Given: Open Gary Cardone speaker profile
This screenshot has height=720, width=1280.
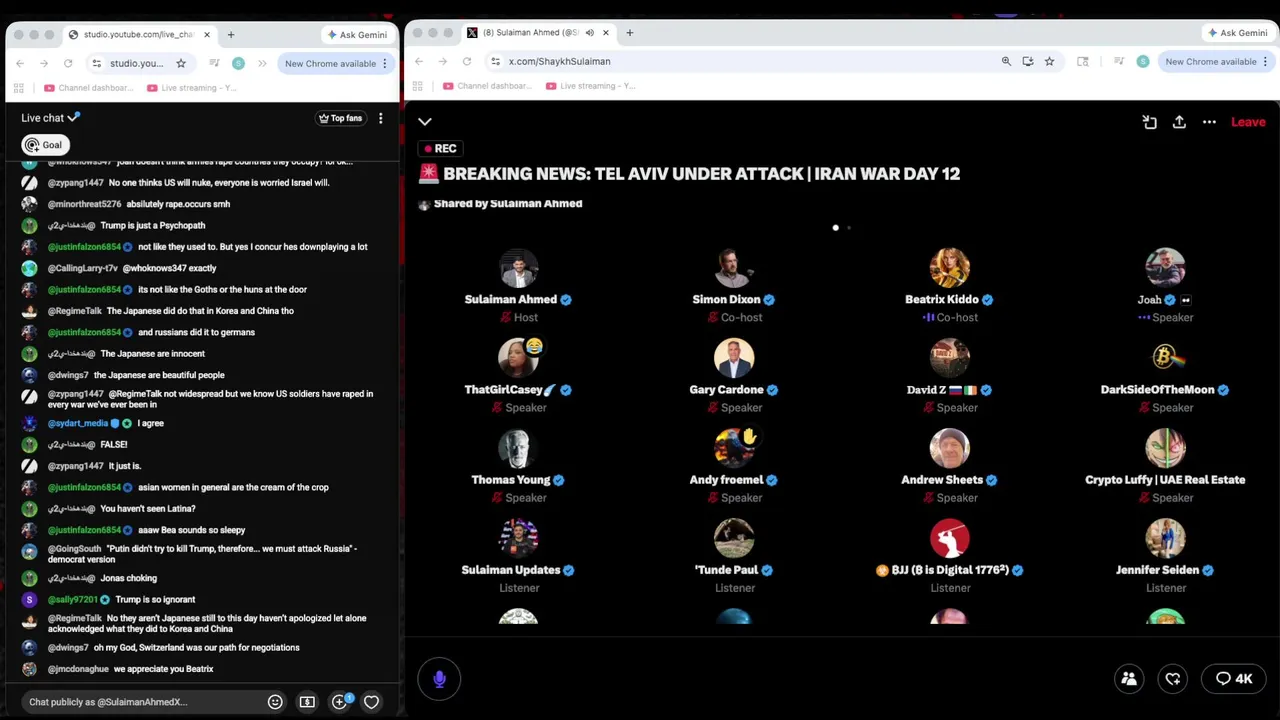Looking at the screenshot, I should (734, 358).
